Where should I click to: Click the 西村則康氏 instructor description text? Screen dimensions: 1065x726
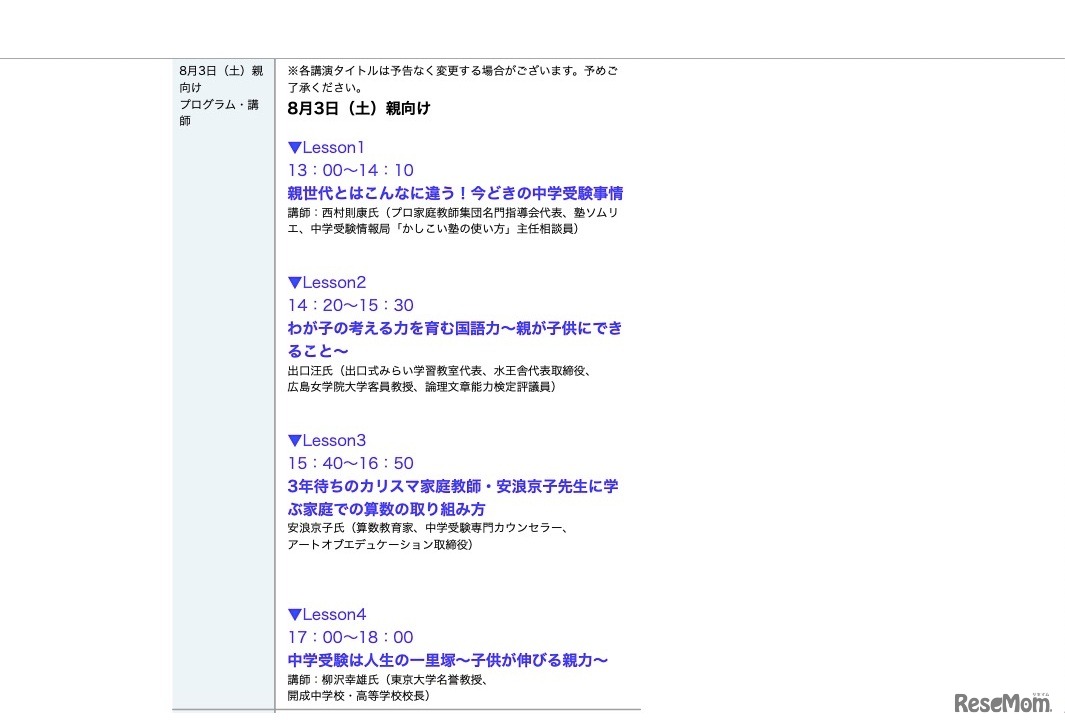[x=453, y=219]
